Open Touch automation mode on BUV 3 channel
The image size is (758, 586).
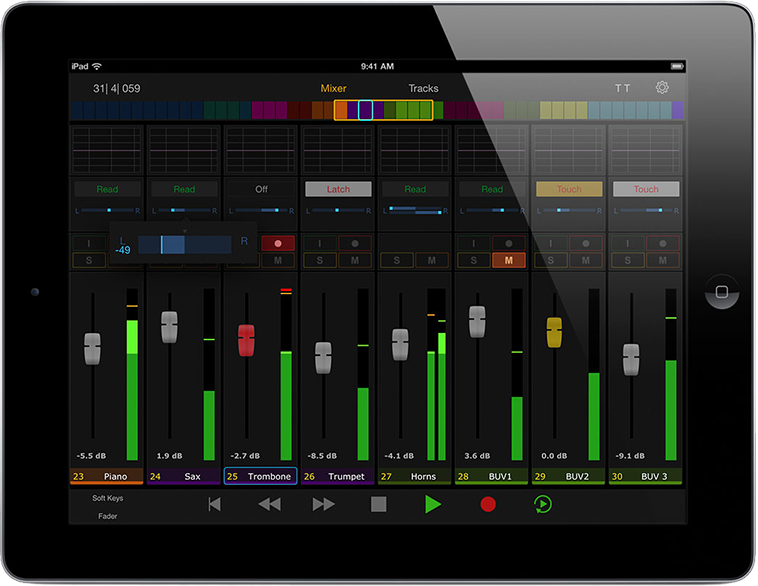[646, 189]
